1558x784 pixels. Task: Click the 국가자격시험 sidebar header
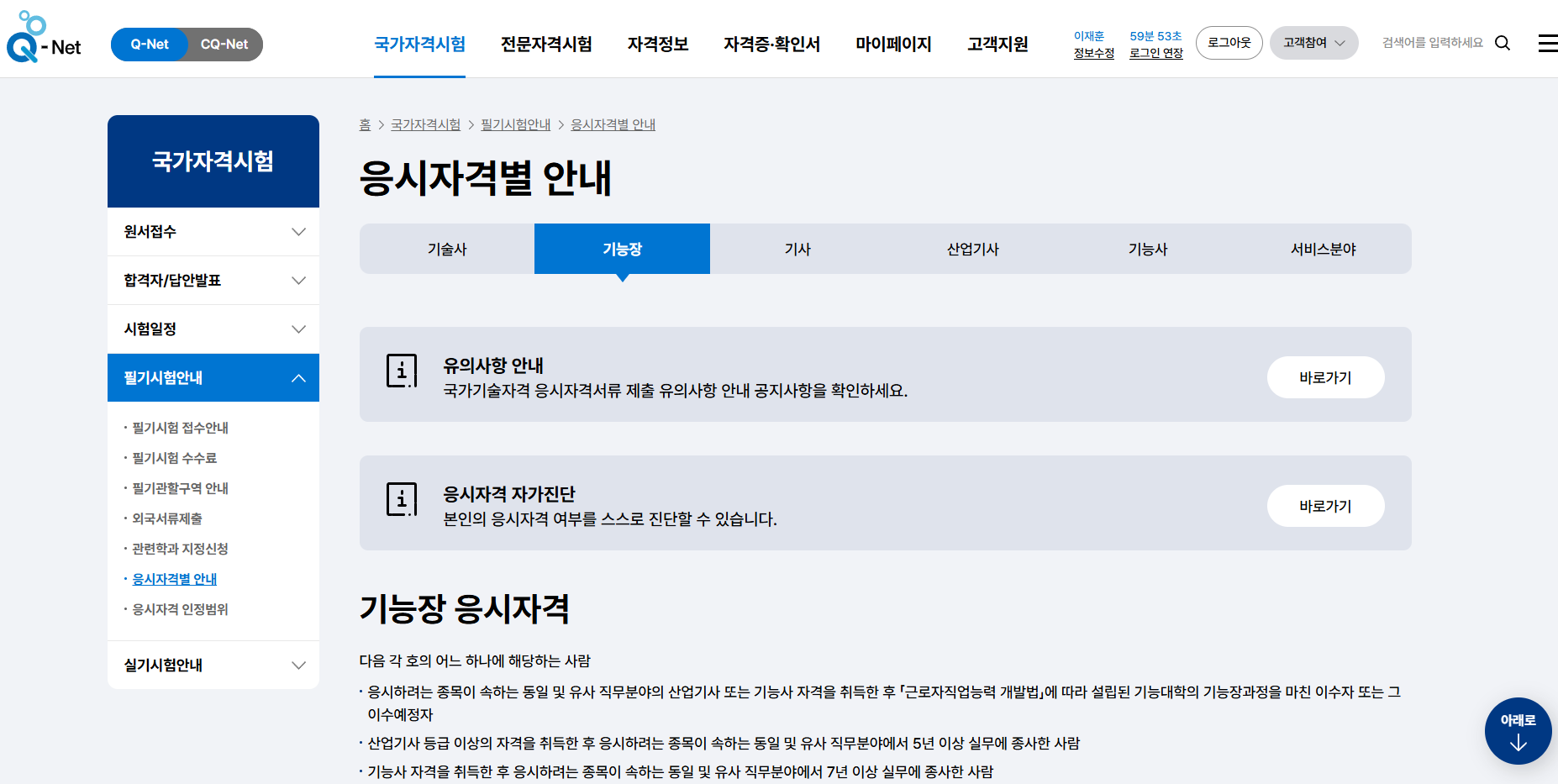(213, 161)
